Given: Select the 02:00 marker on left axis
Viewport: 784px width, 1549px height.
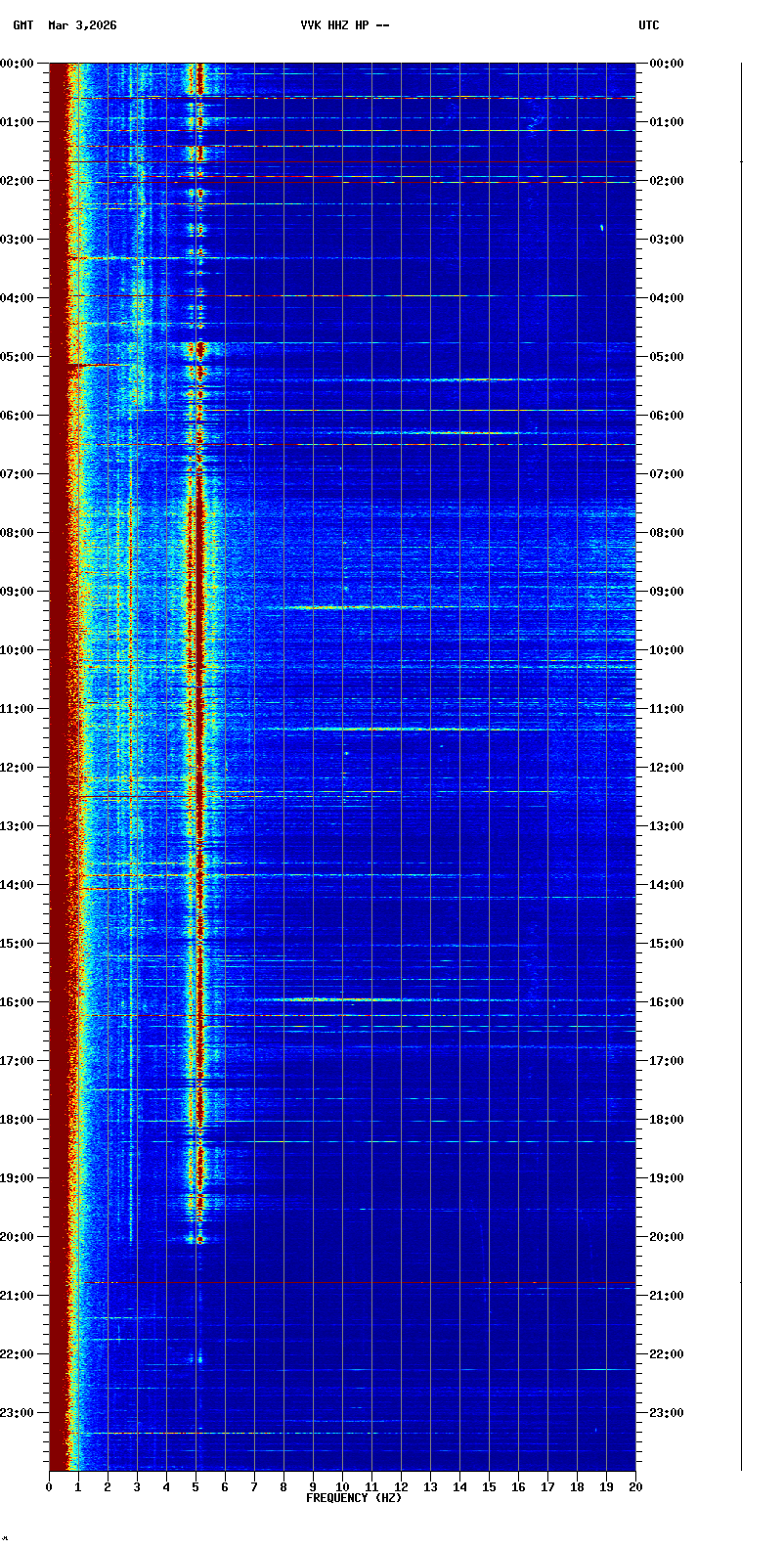Looking at the screenshot, I should tap(18, 181).
